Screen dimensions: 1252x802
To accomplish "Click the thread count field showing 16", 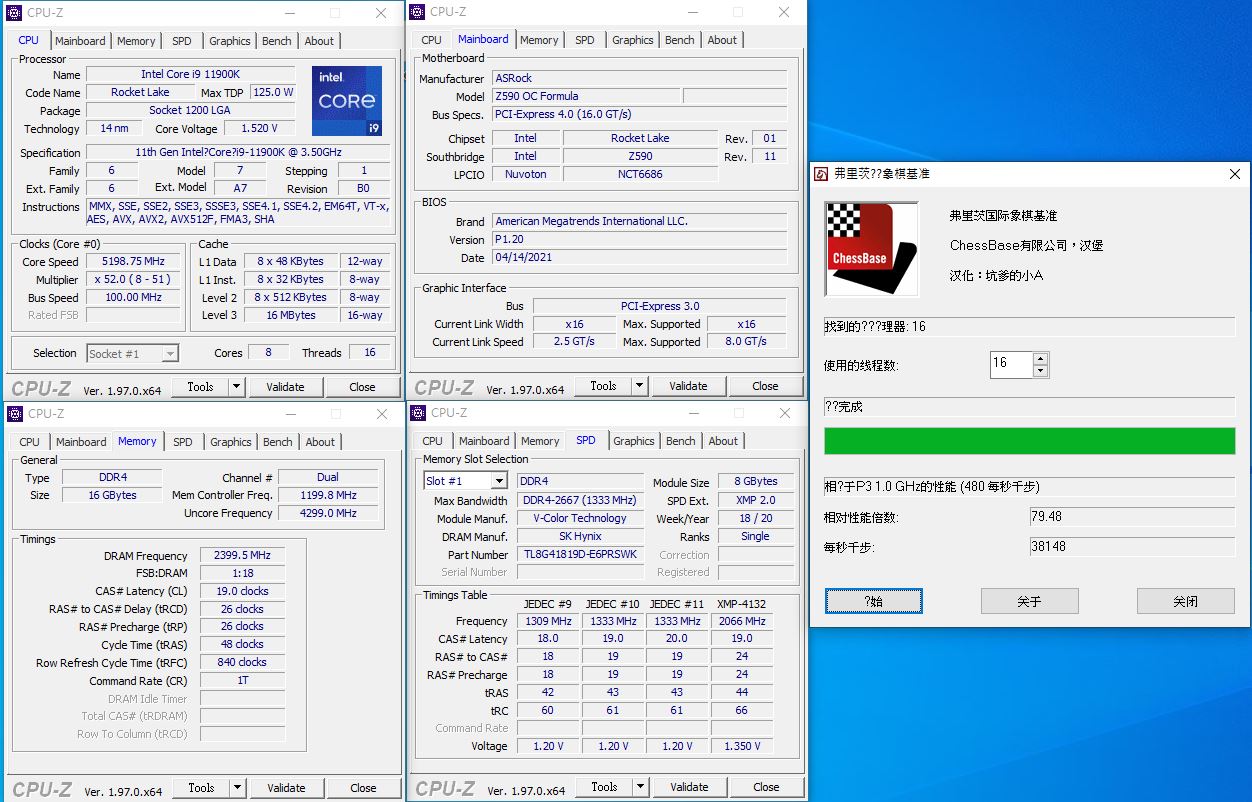I will pos(1011,364).
